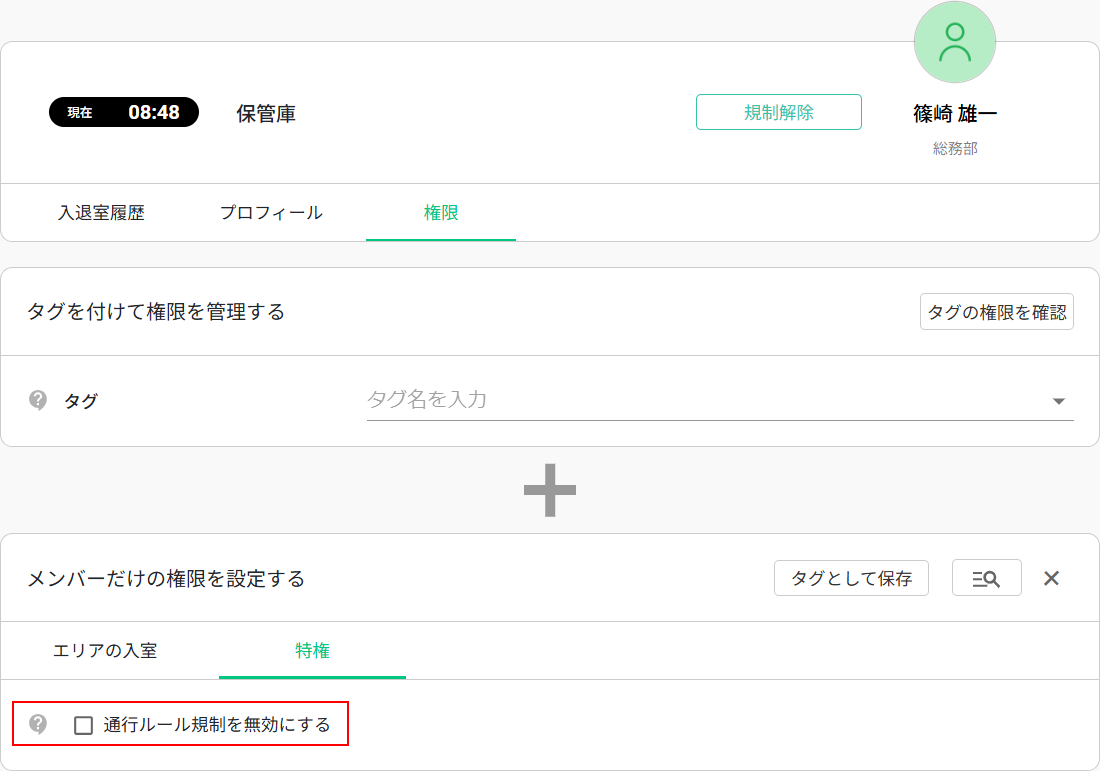Select the 権限 tab
The width and height of the screenshot is (1100, 771).
[x=441, y=213]
